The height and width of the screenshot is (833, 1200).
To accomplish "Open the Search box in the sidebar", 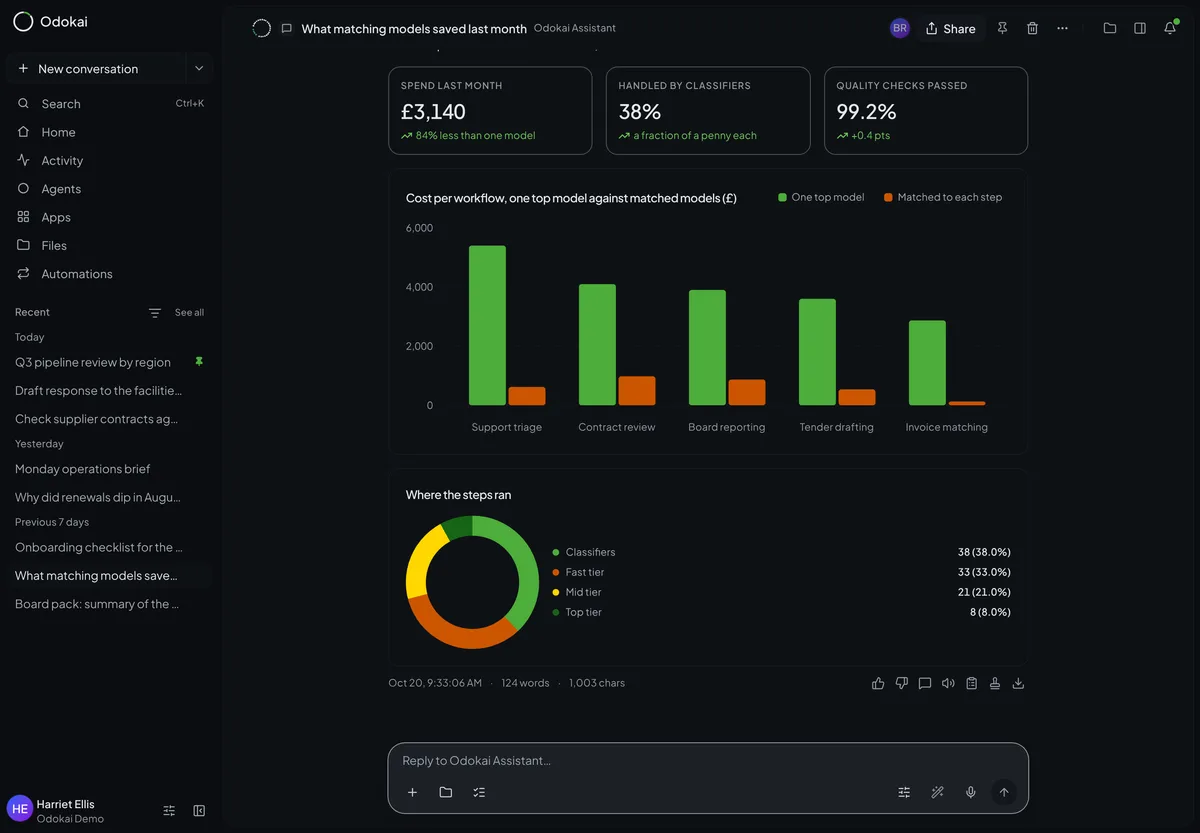I will [110, 104].
